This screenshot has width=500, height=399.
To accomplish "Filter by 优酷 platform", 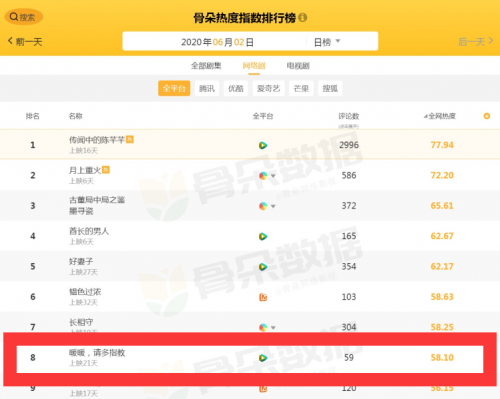I will pos(236,88).
